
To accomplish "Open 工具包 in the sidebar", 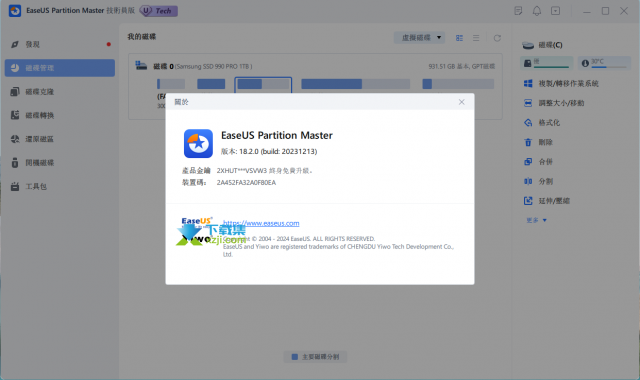I will click(60, 186).
